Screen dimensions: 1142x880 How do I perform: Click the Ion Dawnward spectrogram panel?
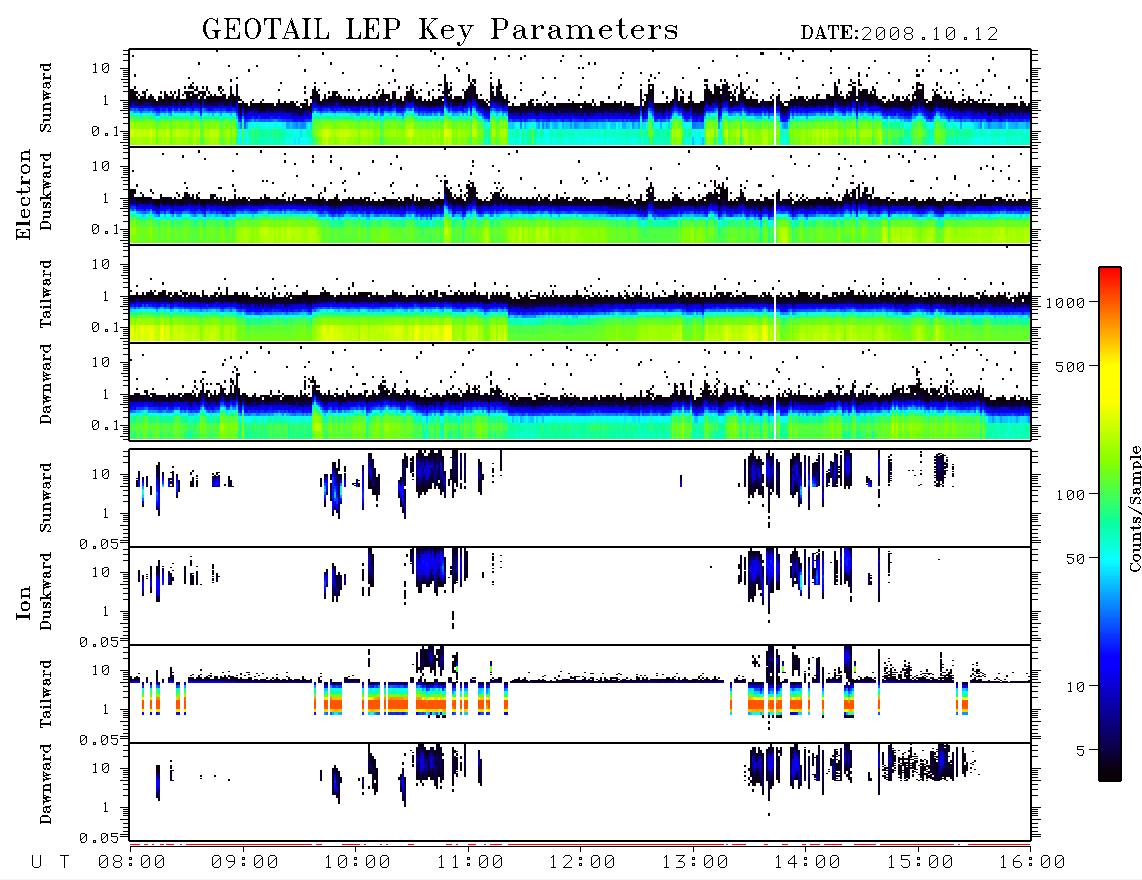580,791
